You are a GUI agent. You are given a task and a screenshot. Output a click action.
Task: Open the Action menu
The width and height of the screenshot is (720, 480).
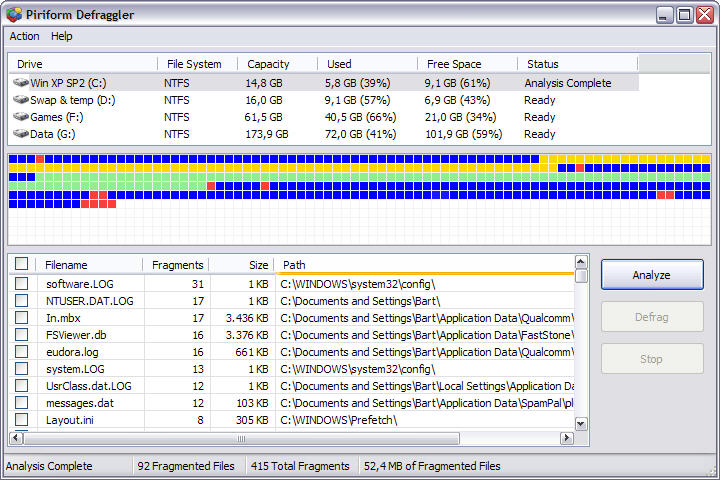click(x=24, y=36)
